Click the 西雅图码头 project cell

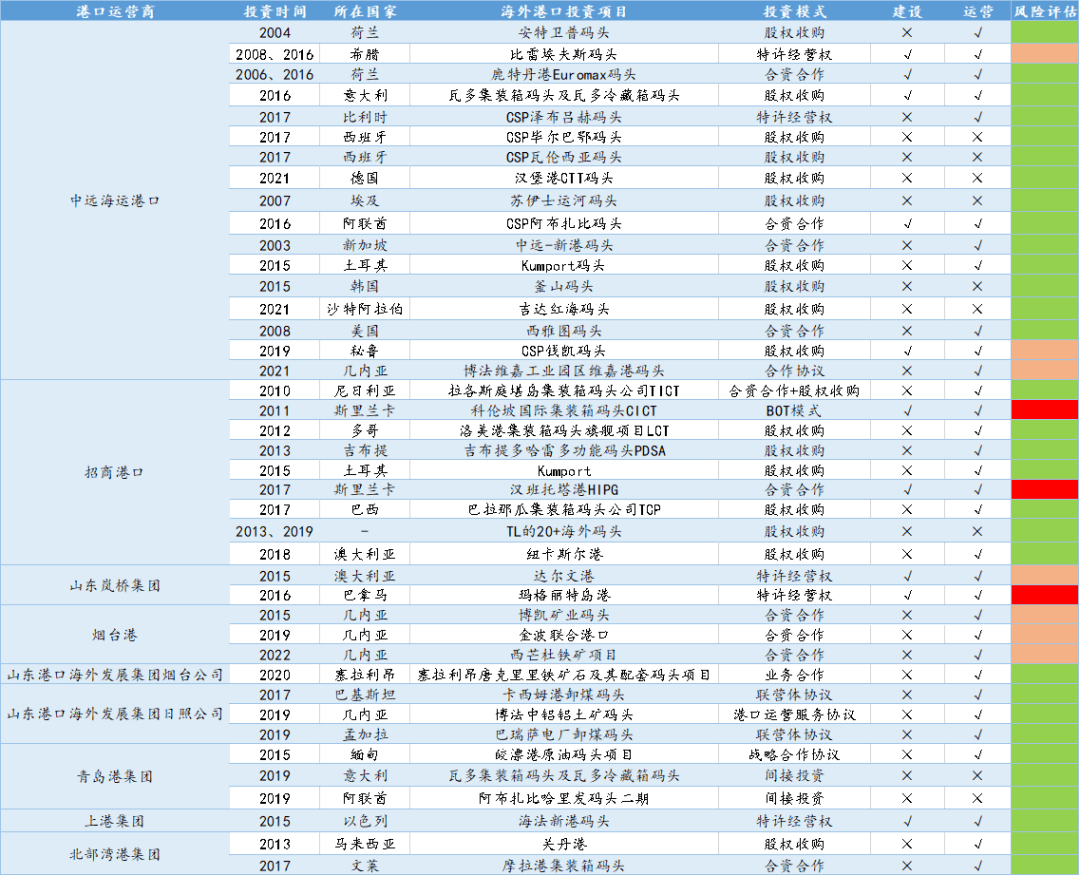click(564, 331)
